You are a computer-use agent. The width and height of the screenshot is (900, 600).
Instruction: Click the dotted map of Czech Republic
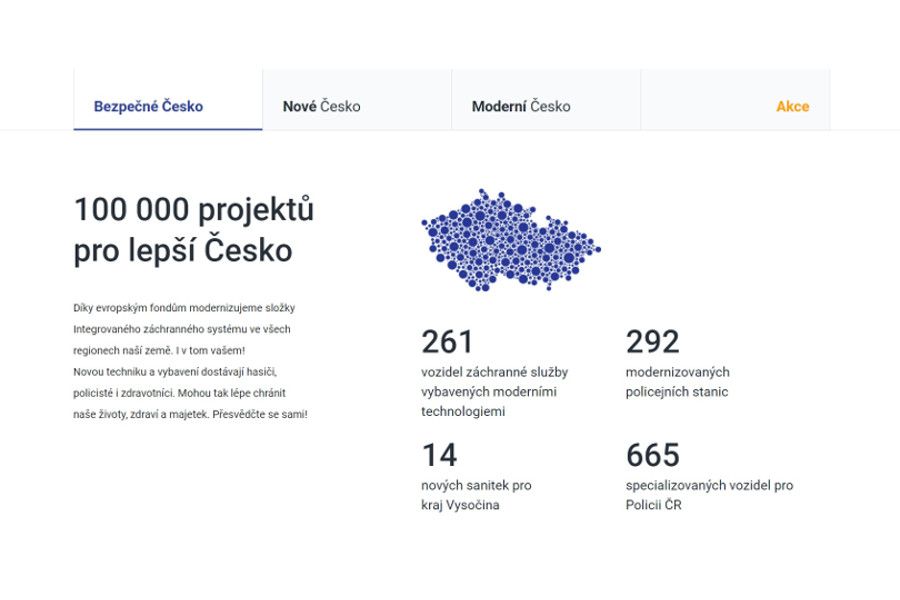coord(512,240)
